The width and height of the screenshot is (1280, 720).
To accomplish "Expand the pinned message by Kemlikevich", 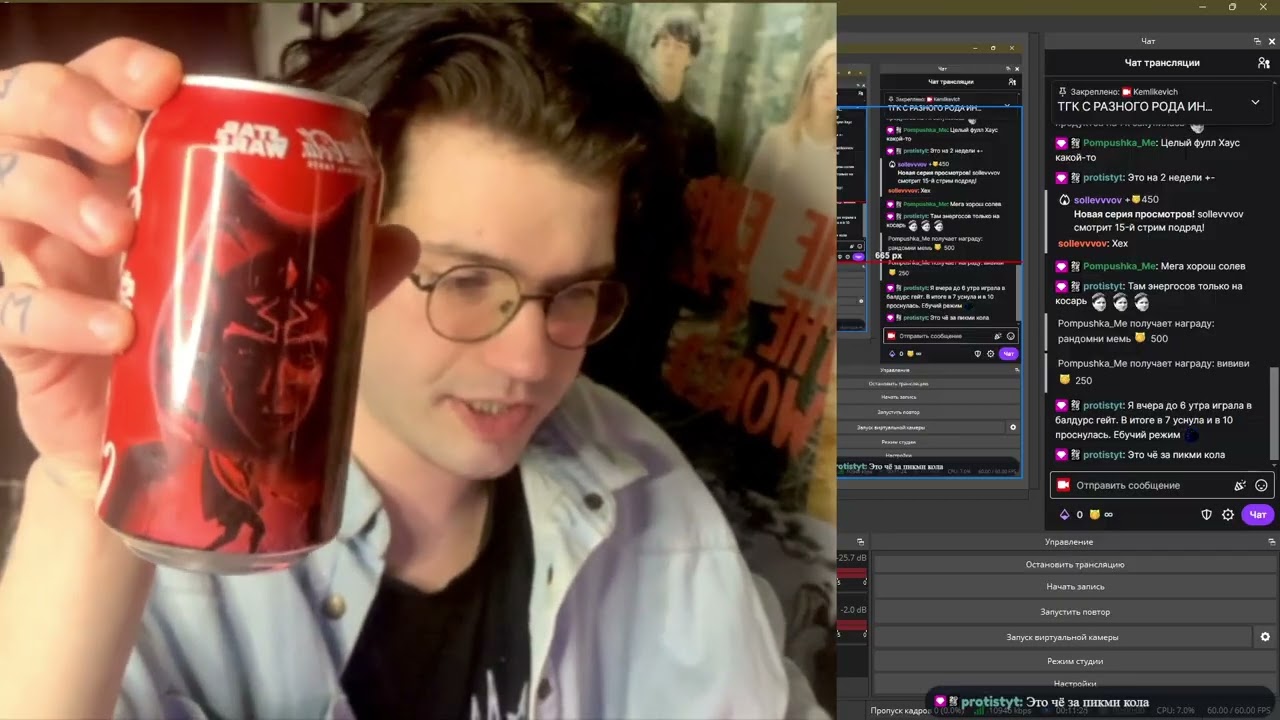I will pyautogui.click(x=1255, y=102).
